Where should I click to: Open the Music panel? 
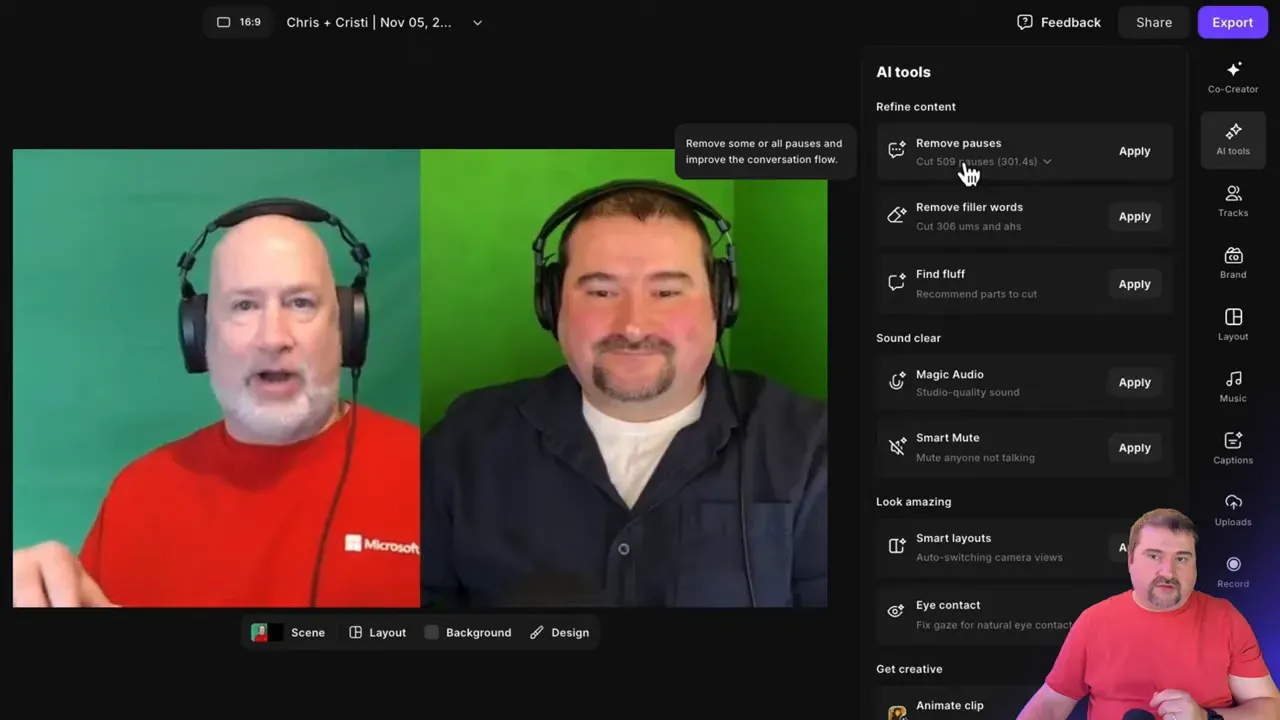pos(1232,387)
